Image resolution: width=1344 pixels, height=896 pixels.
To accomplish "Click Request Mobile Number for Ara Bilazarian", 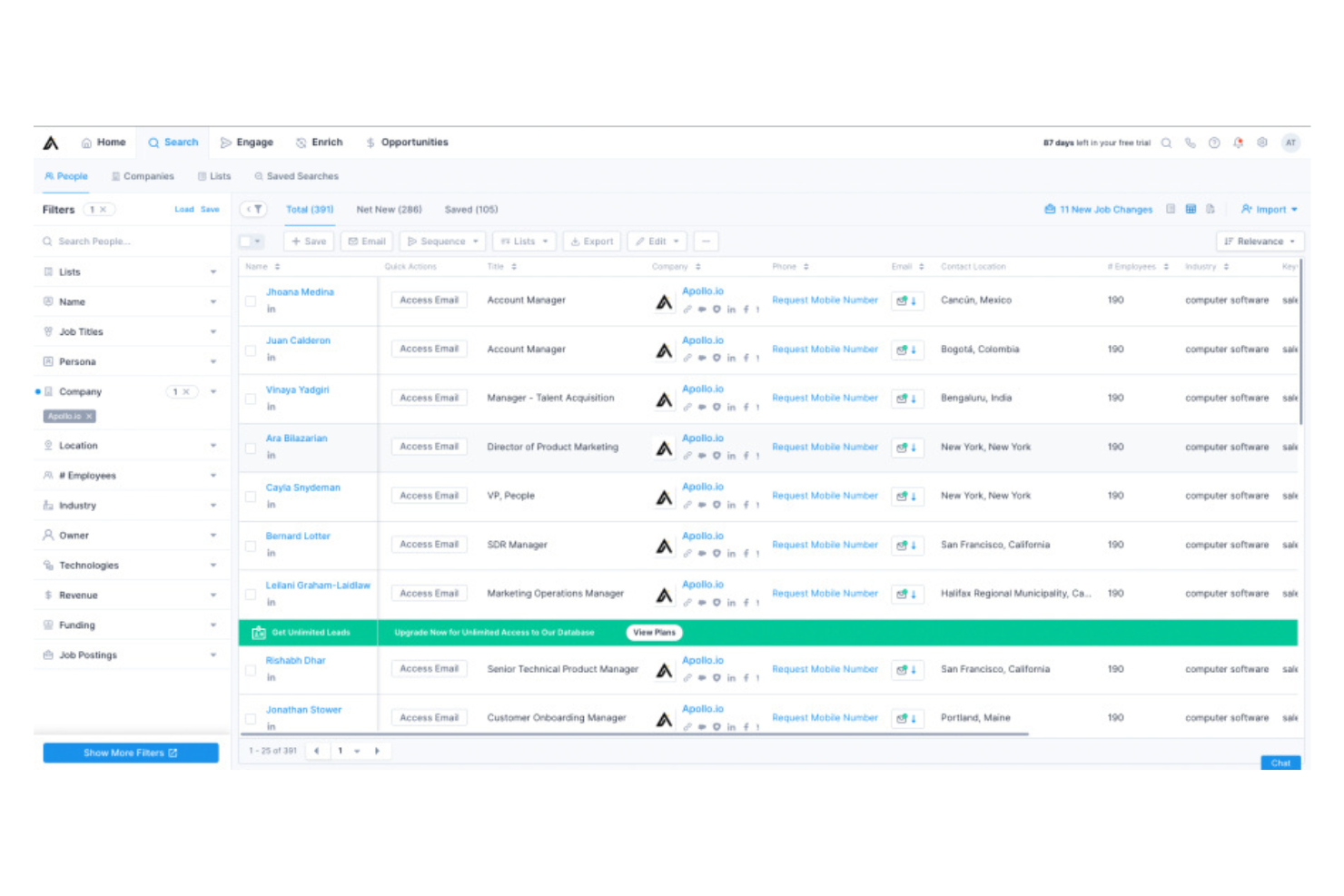I will tap(825, 447).
